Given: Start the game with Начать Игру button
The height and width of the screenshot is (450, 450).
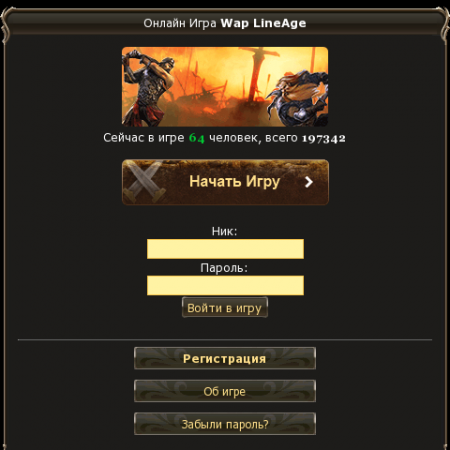Looking at the screenshot, I should click(225, 182).
